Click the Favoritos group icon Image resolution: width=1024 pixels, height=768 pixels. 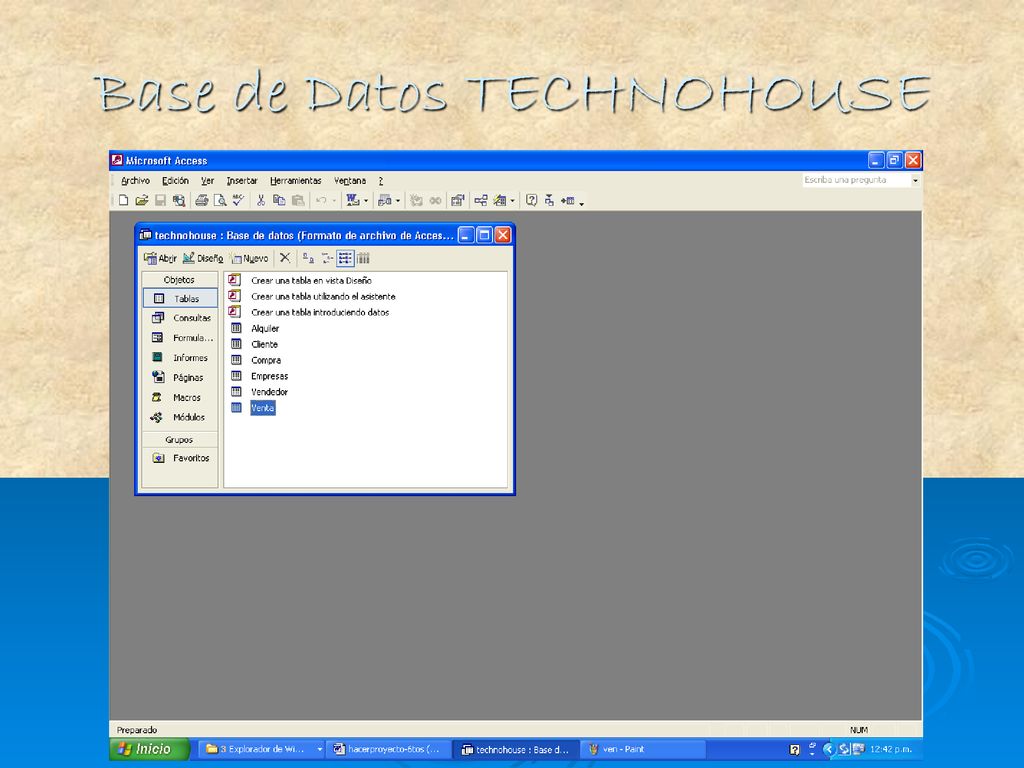(x=158, y=458)
